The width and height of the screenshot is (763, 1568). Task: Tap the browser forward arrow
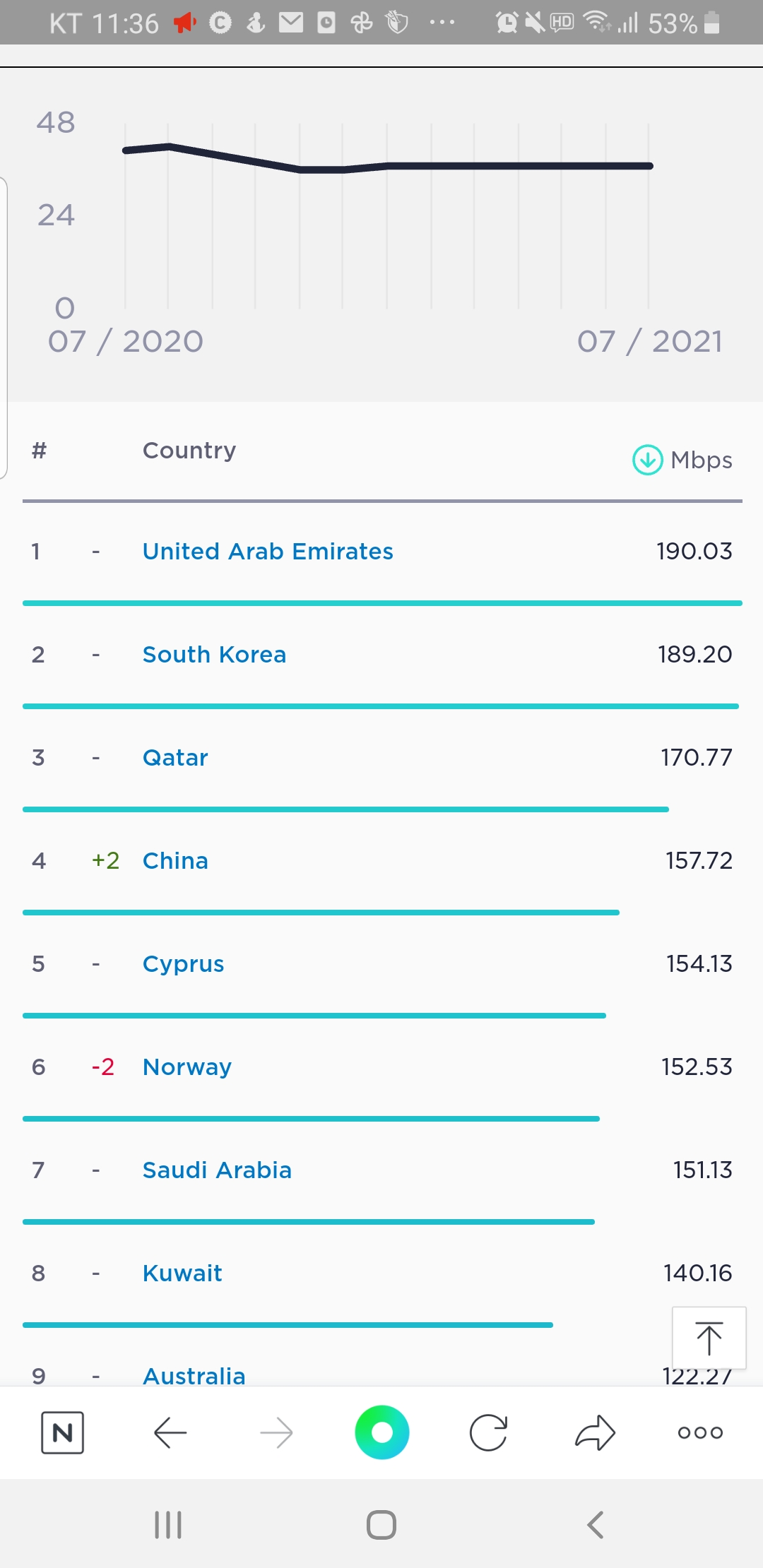(276, 1432)
